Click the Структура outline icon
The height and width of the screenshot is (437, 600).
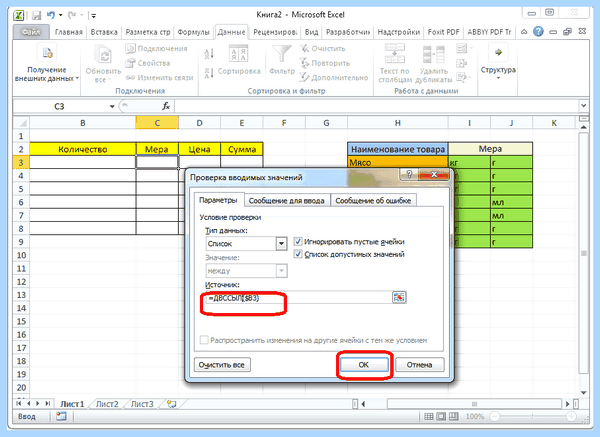[498, 53]
